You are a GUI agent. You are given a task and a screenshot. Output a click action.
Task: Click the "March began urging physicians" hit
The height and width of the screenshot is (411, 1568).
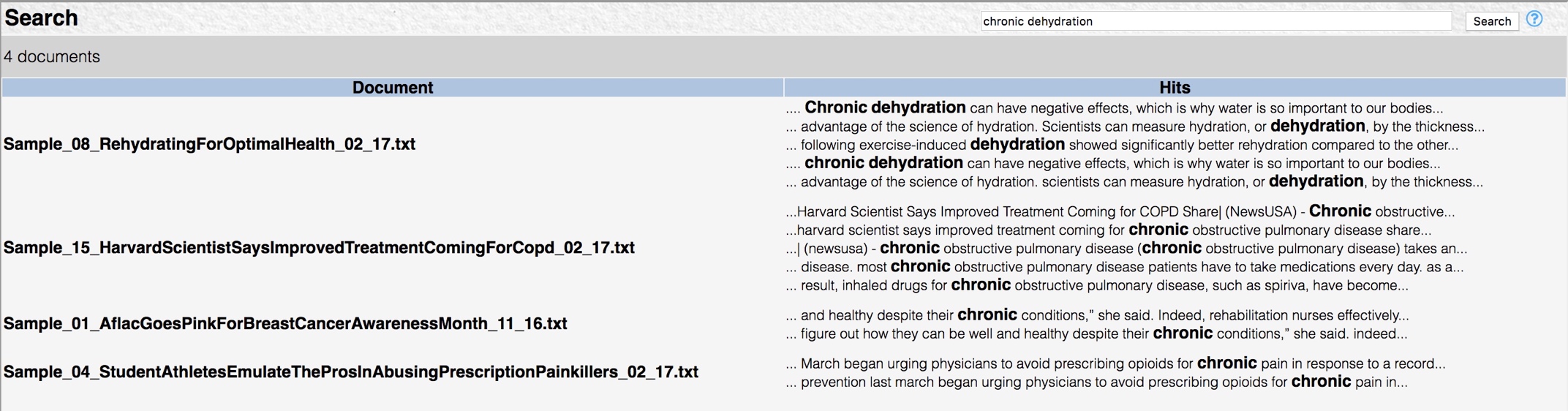point(1122,363)
